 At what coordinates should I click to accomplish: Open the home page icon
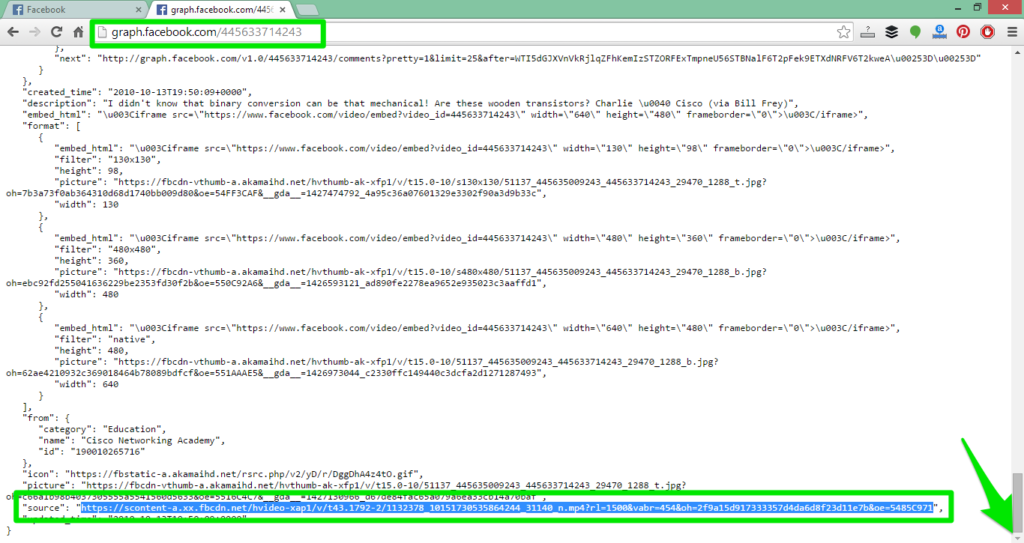78,32
